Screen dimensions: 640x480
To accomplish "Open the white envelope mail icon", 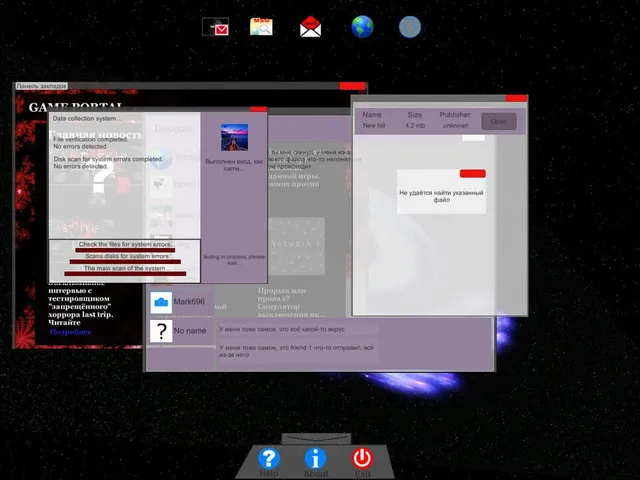I will pos(311,27).
